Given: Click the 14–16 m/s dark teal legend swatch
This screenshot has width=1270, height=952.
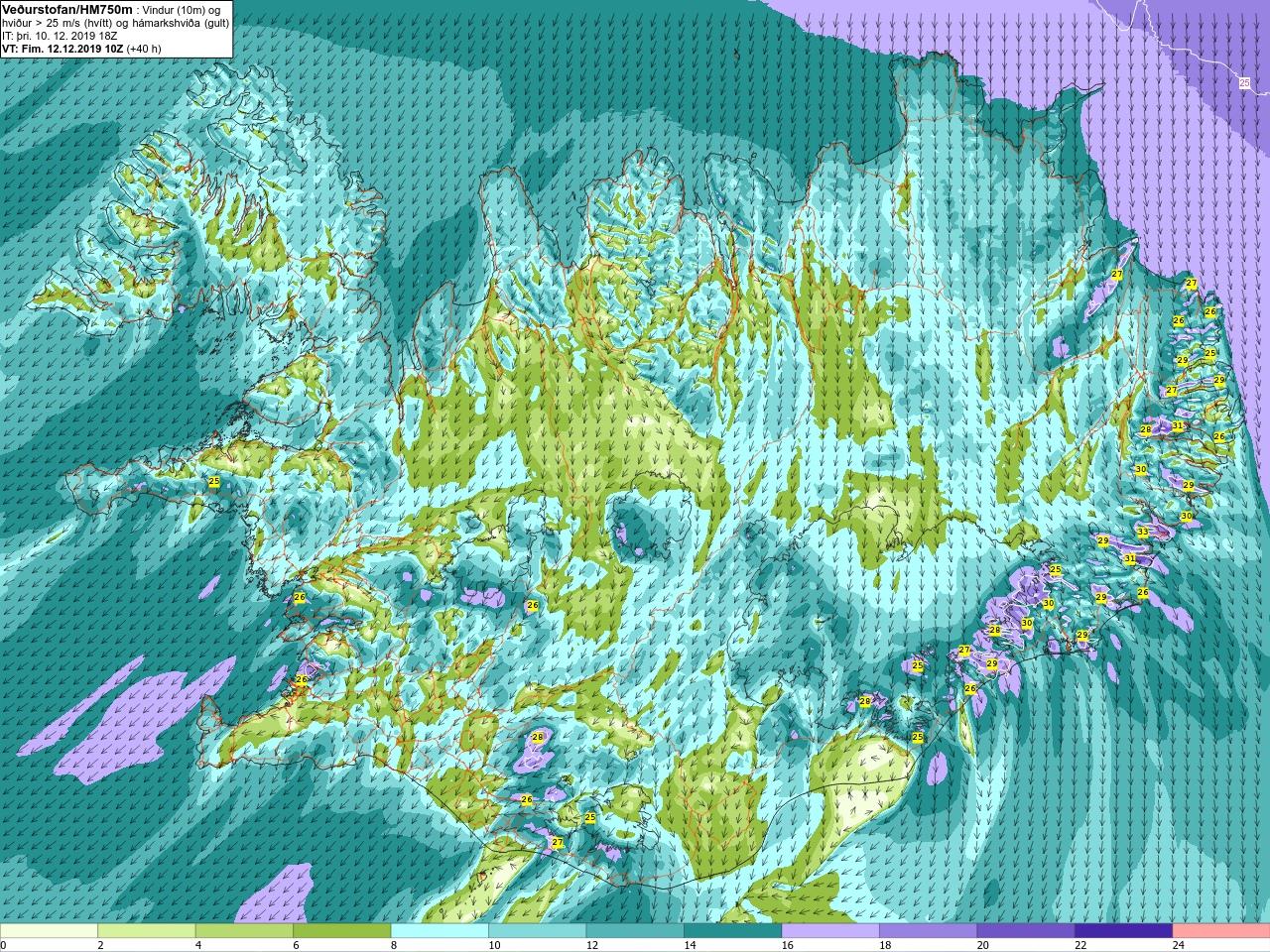Looking at the screenshot, I should (x=733, y=931).
